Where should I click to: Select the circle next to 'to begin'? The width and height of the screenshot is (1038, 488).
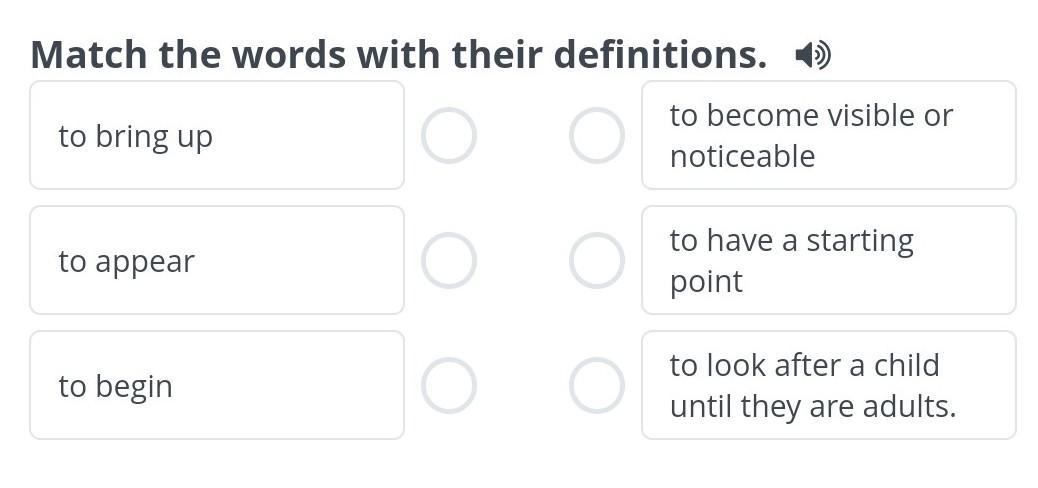coord(448,386)
